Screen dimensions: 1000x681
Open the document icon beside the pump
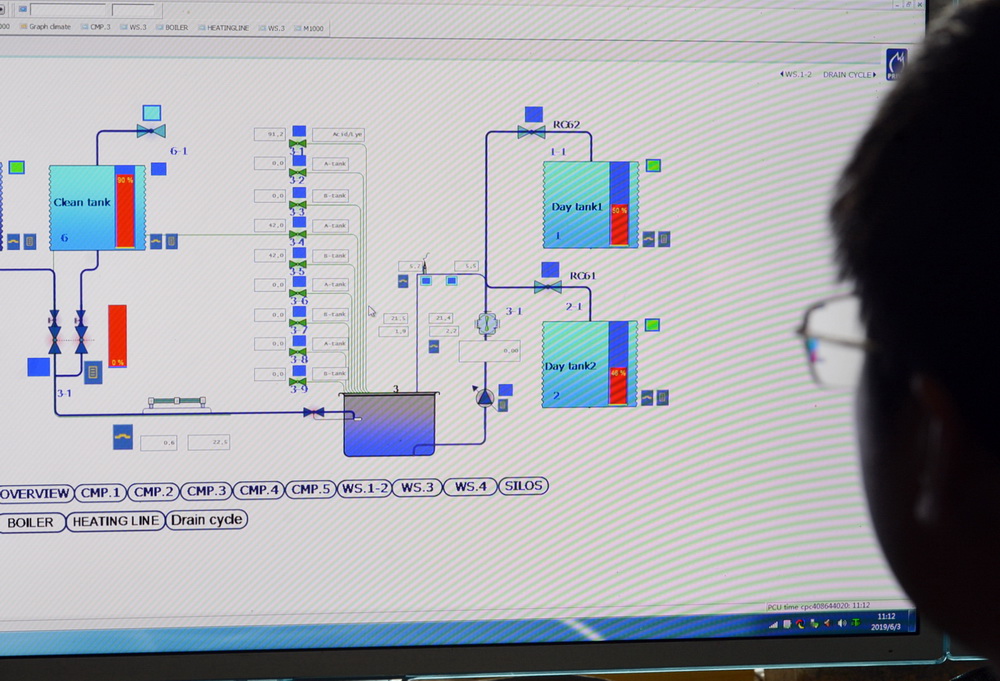[x=503, y=405]
